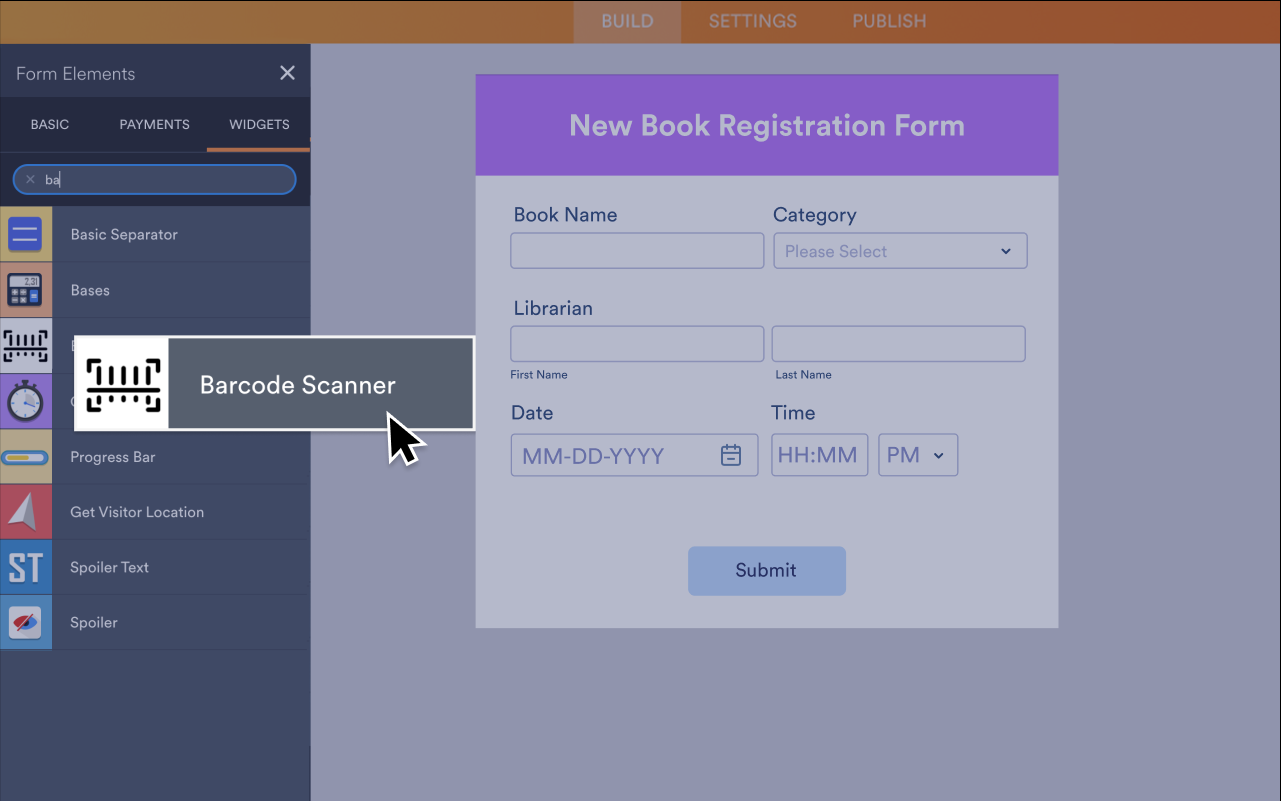This screenshot has width=1281, height=801.
Task: Click the purple stopwatch widget icon
Action: (x=26, y=401)
